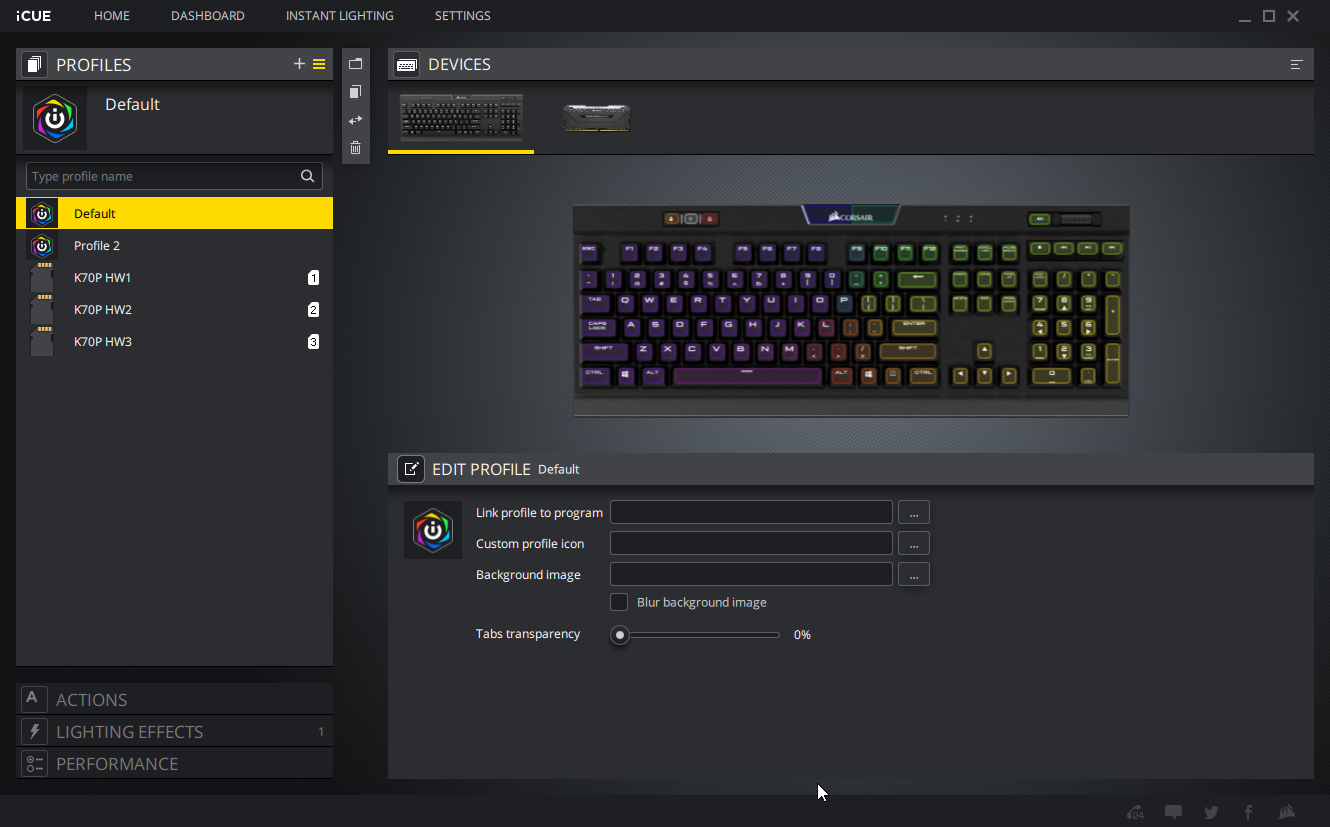Select the K70P HW2 profile
Image resolution: width=1330 pixels, height=827 pixels.
(103, 310)
